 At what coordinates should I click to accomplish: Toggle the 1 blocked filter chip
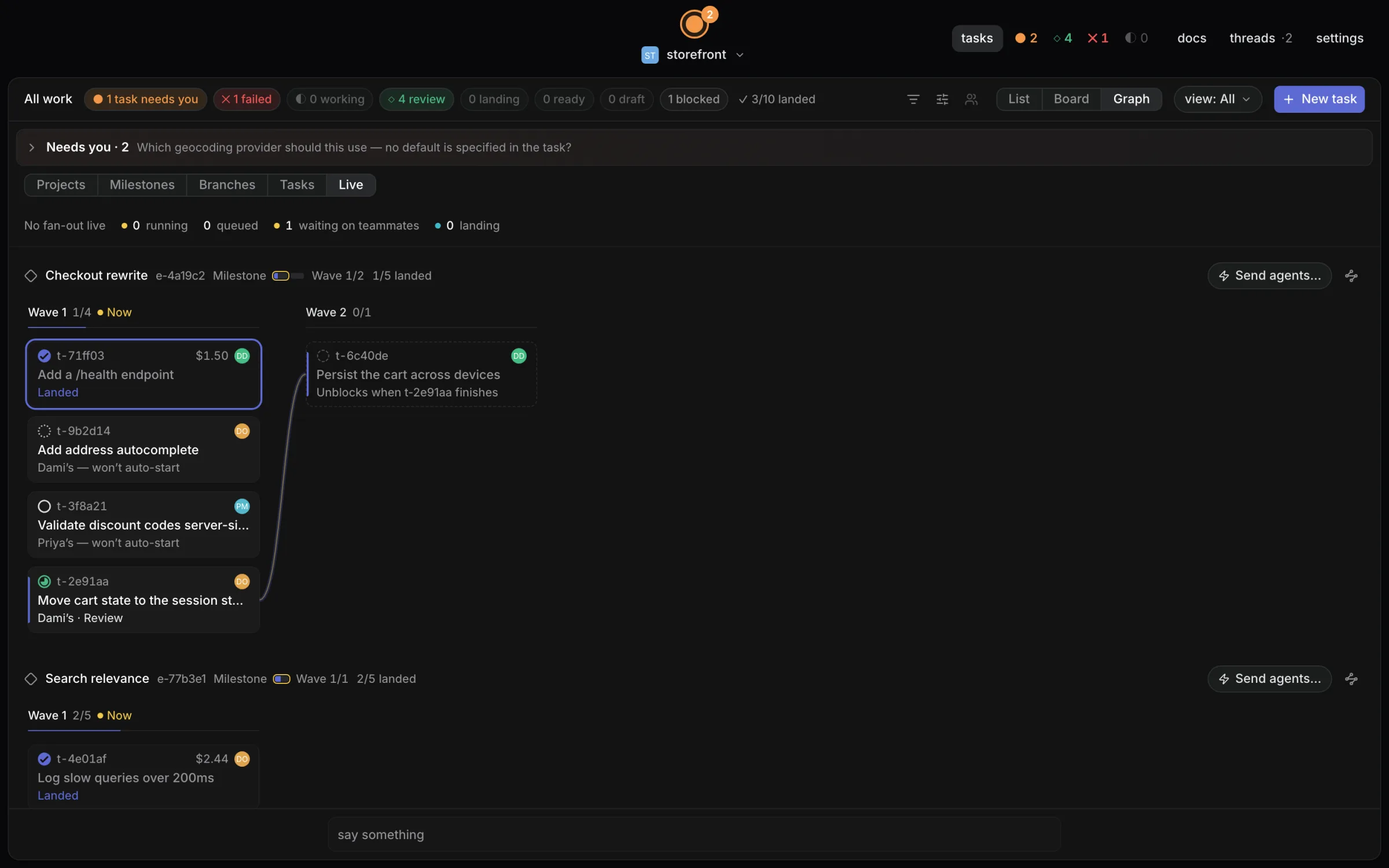(693, 100)
